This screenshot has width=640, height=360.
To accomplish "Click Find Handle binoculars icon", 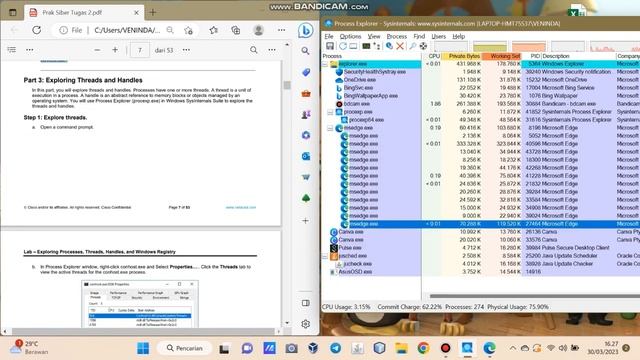I will click(x=413, y=46).
